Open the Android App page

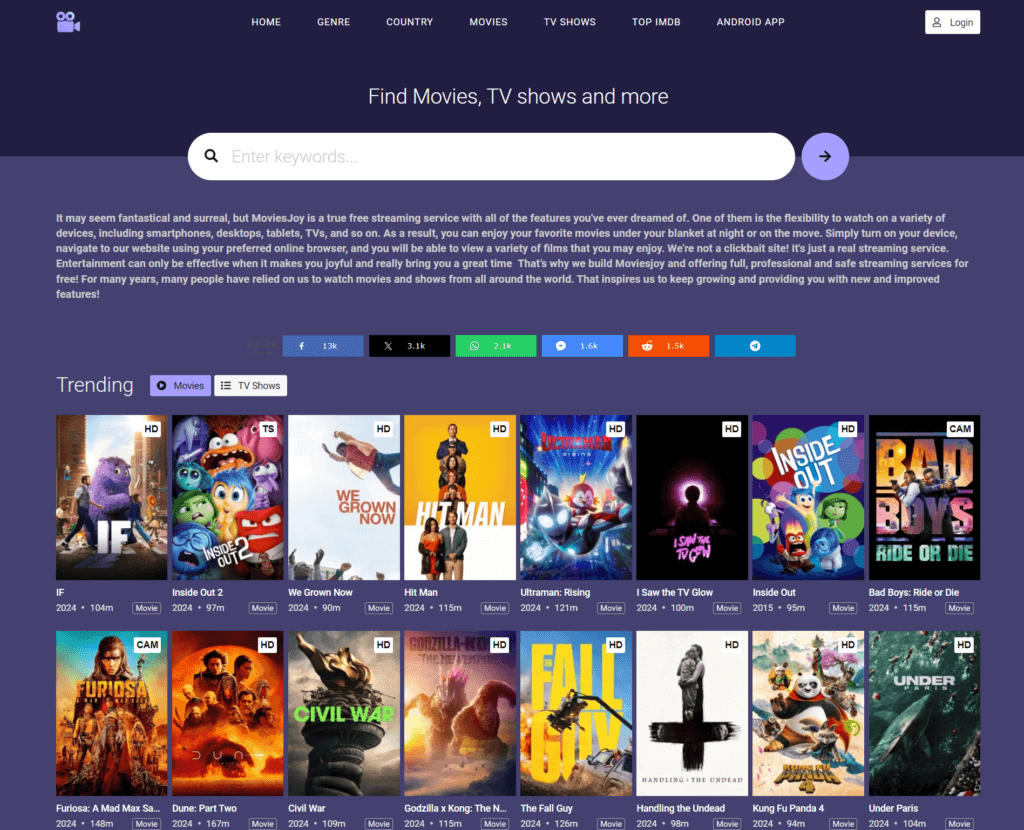point(750,22)
